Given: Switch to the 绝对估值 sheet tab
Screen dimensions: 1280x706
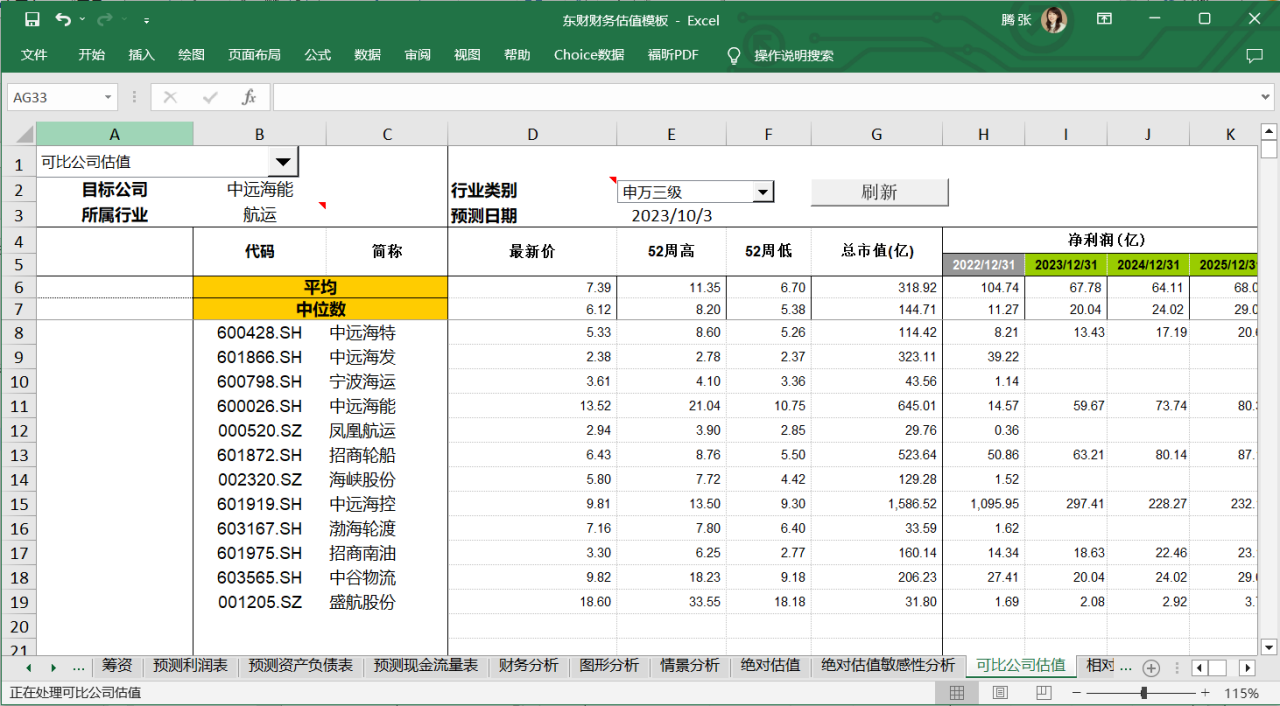Looking at the screenshot, I should (769, 666).
